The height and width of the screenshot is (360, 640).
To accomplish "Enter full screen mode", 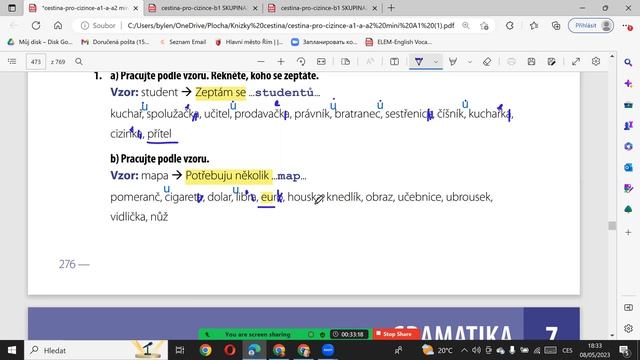I will (576, 62).
